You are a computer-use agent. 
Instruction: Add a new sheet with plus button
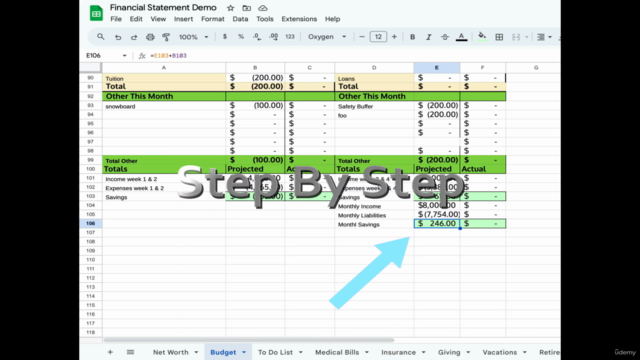pyautogui.click(x=110, y=352)
